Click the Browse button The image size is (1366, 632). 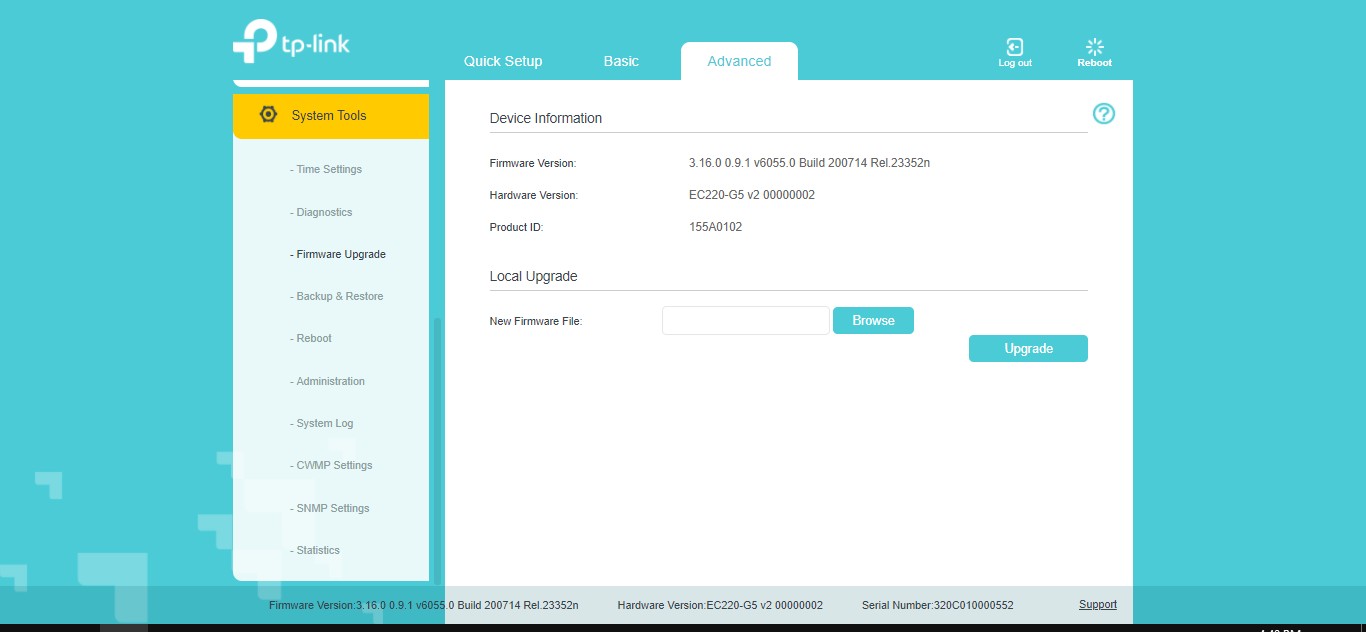873,320
